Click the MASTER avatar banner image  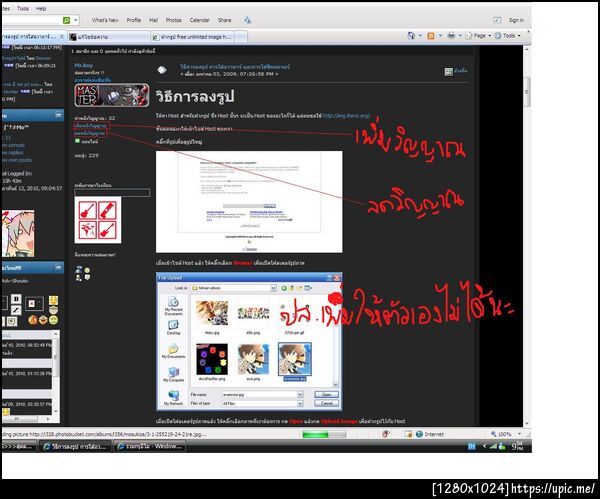pos(112,95)
